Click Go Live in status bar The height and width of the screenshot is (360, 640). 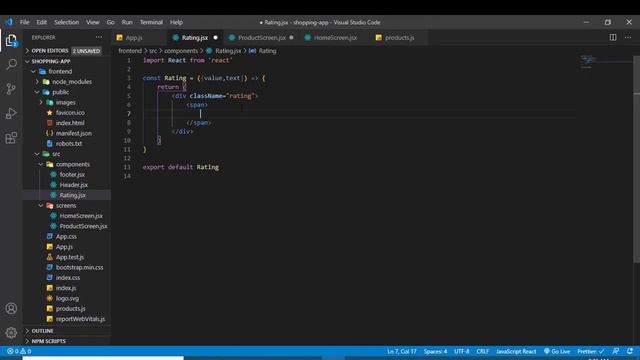pos(557,351)
